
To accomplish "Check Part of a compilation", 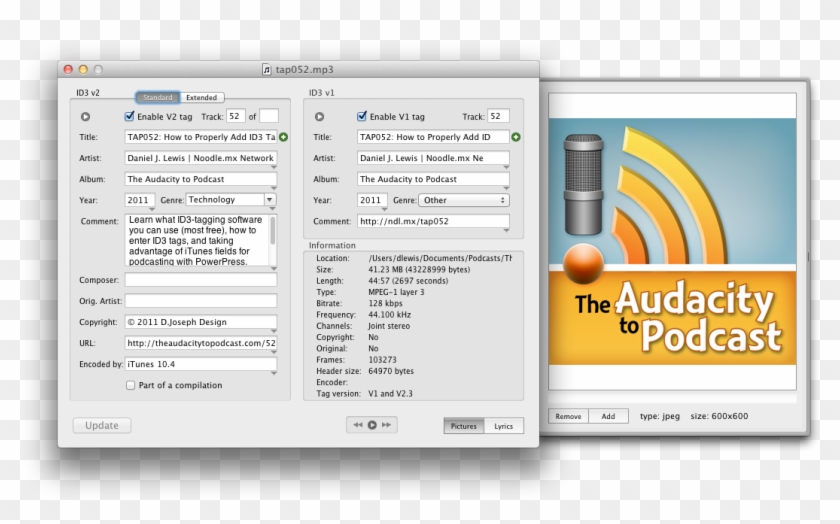I will [x=130, y=385].
